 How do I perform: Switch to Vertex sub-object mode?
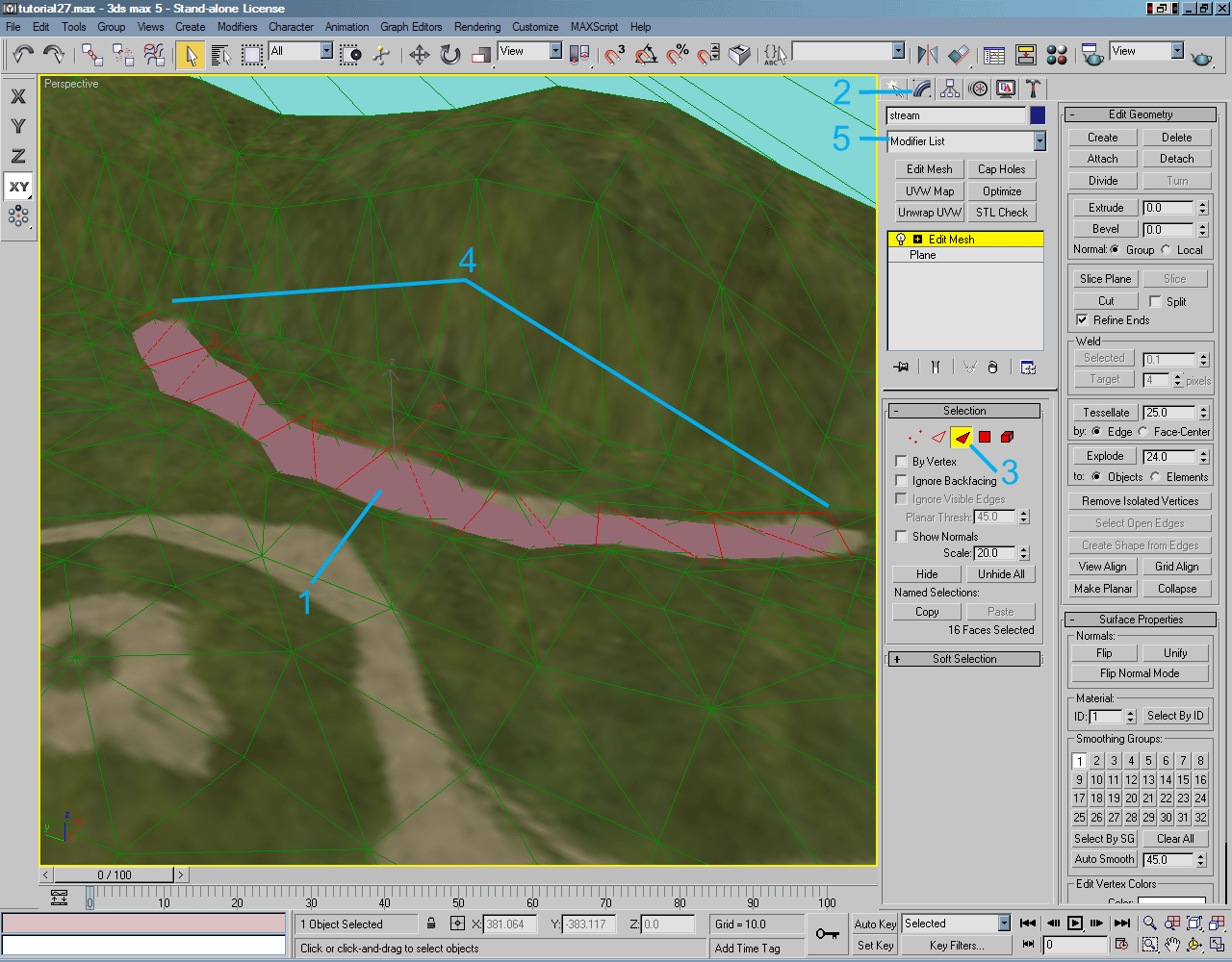[916, 437]
